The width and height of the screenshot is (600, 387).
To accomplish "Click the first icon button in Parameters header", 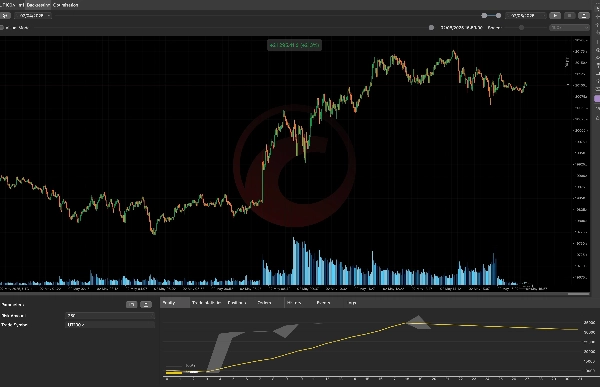I will tap(132, 304).
